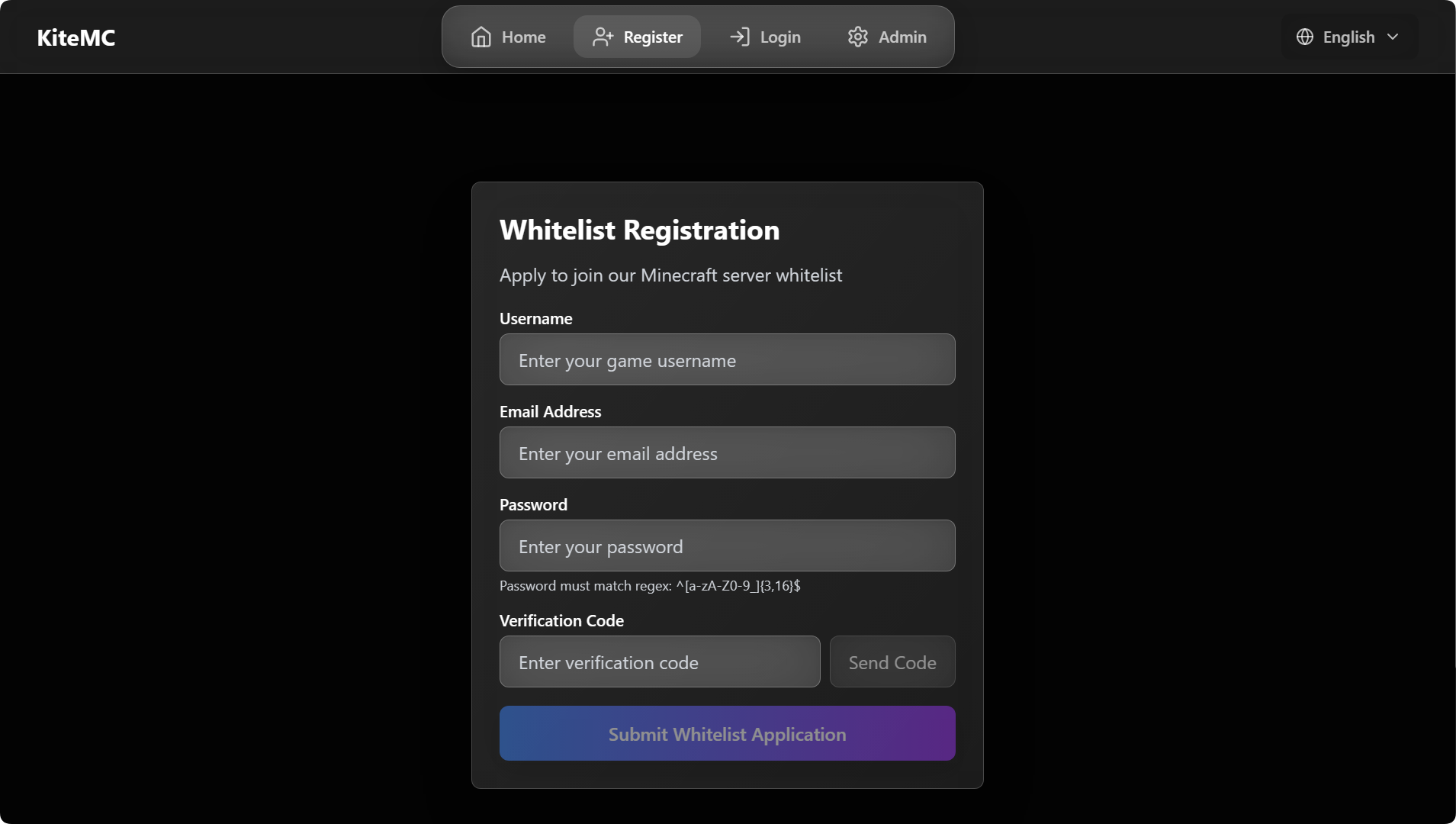This screenshot has width=1456, height=824.
Task: Click the password regex hint text
Action: [650, 586]
